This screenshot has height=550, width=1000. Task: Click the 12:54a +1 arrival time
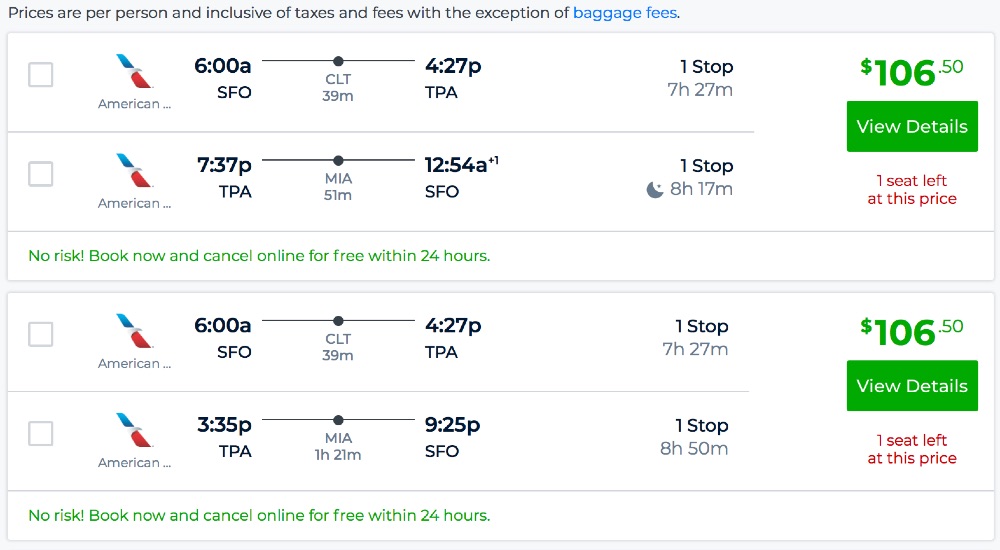(460, 166)
